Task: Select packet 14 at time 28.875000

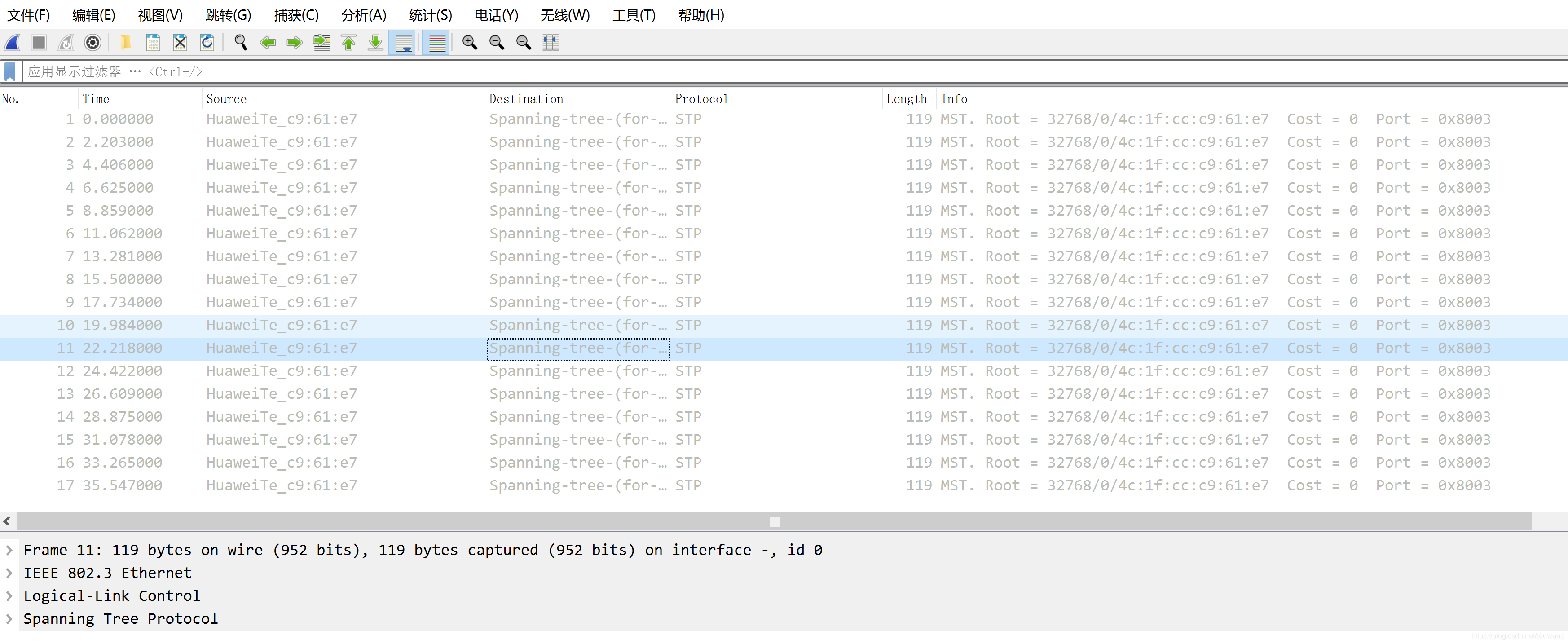Action: 784,417
